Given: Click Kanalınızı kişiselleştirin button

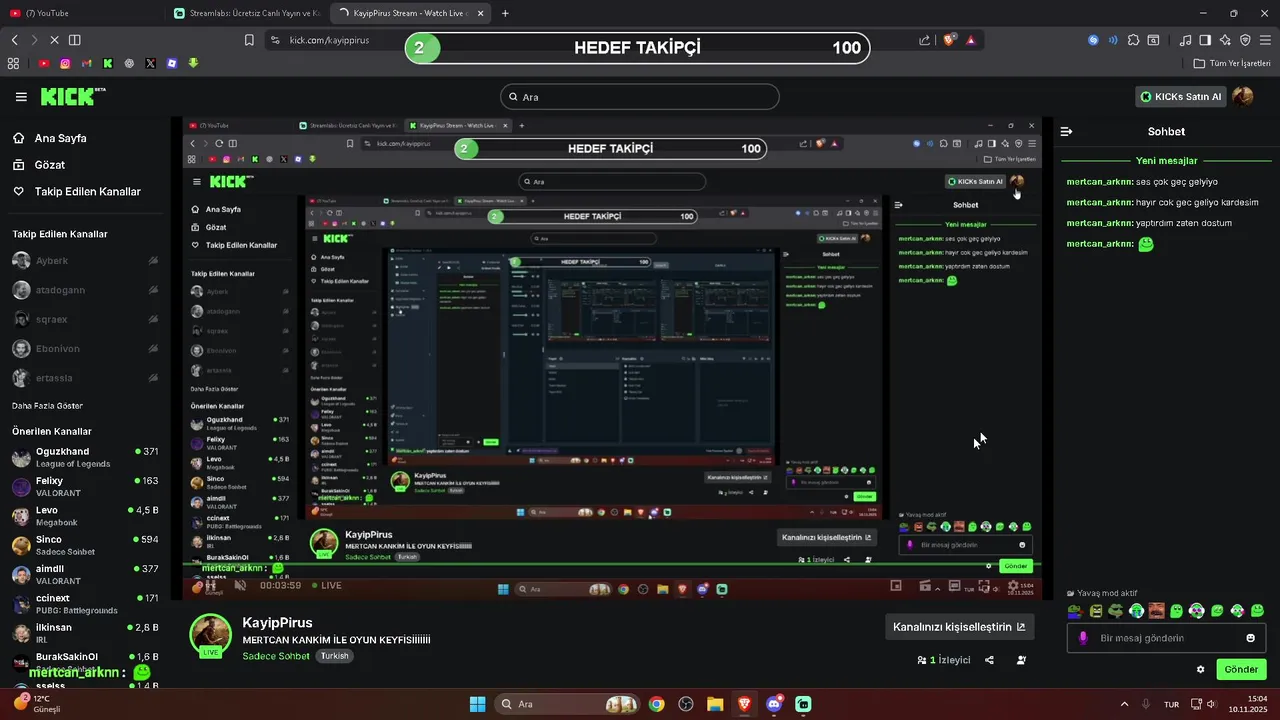Looking at the screenshot, I should tap(959, 627).
